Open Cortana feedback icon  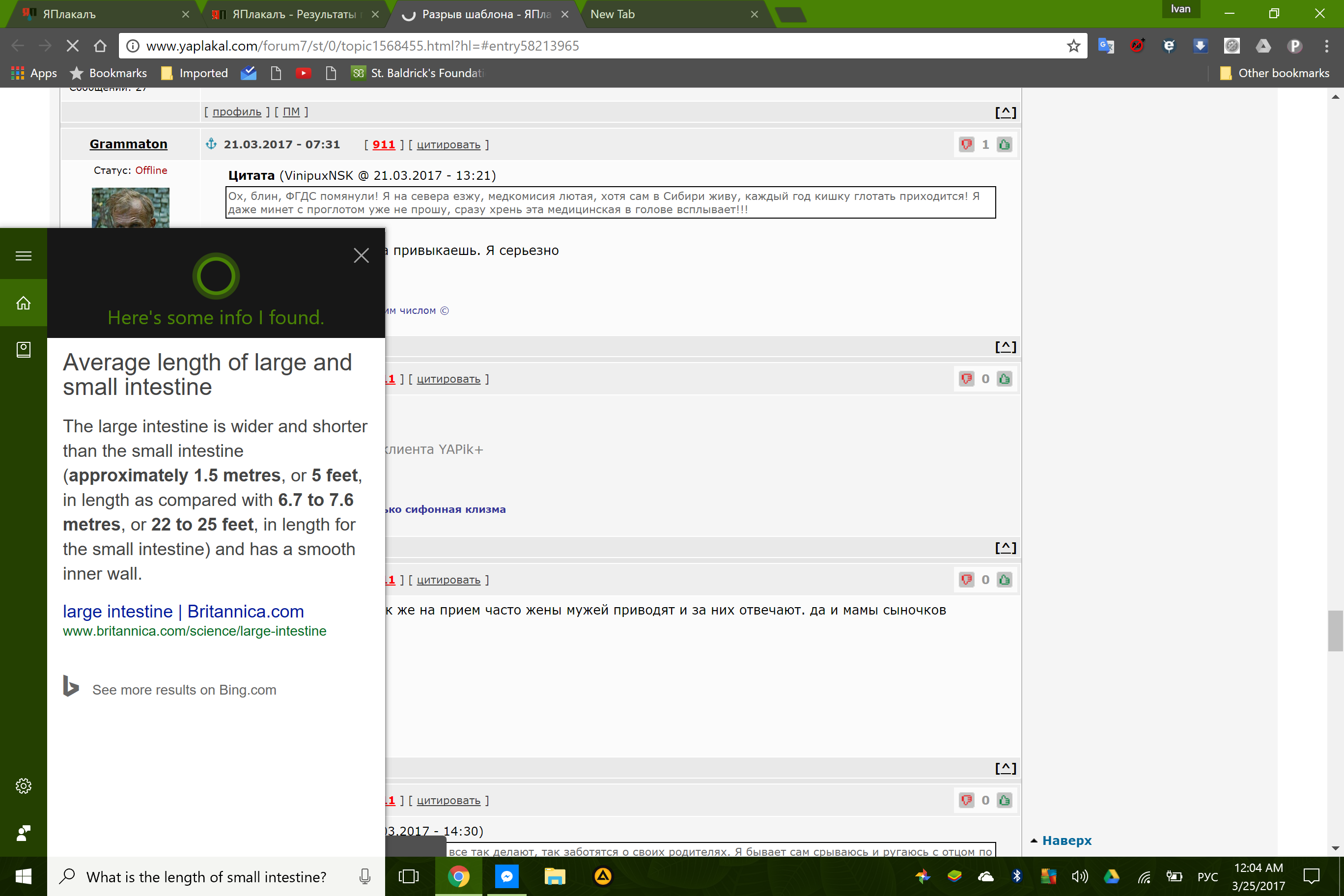(24, 833)
